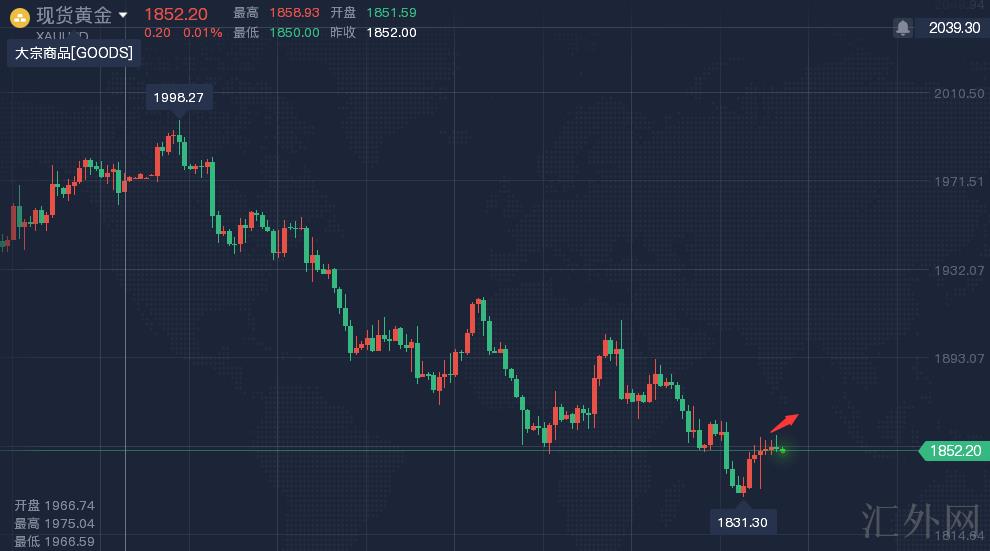The height and width of the screenshot is (551, 990).
Task: Click the red upward arrow annotation
Action: point(785,422)
